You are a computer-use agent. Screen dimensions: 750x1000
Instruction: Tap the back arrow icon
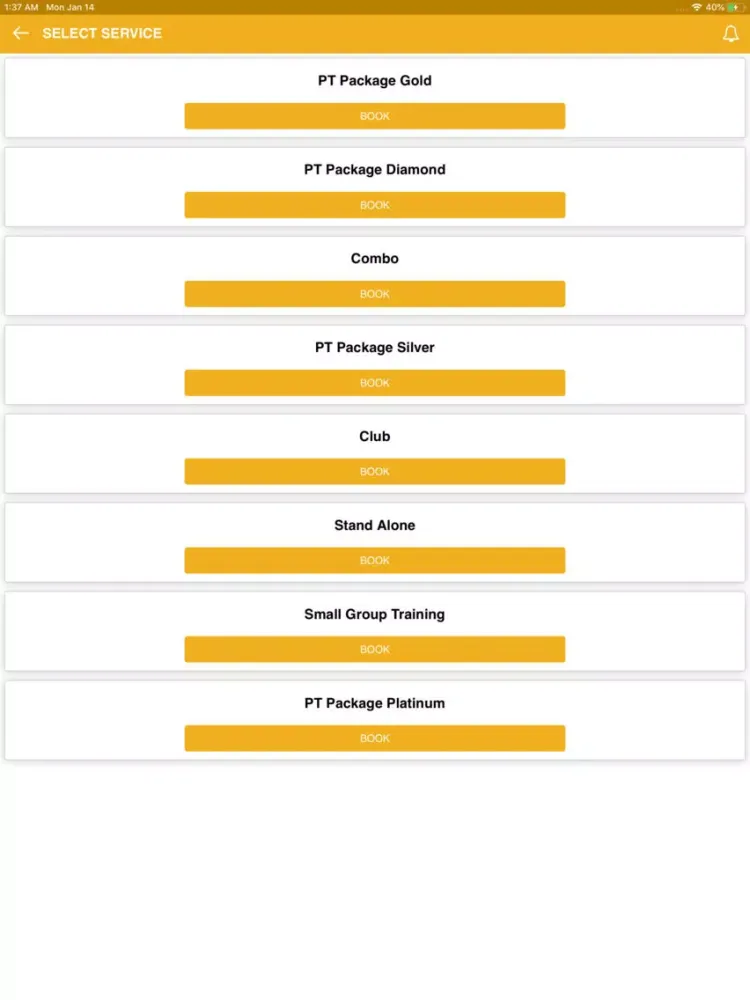pos(20,33)
